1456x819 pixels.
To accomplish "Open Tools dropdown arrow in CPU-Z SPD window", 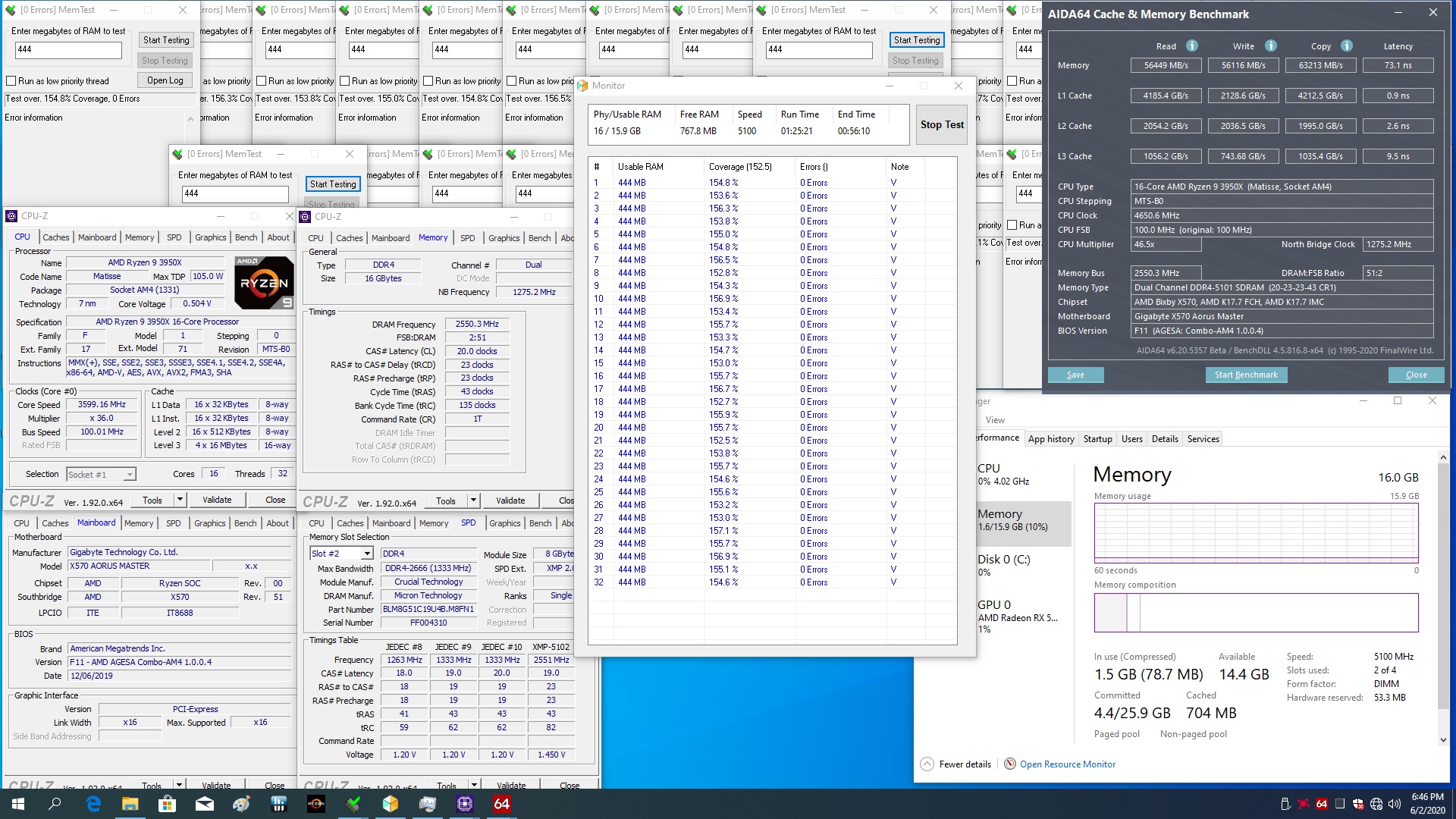I will [474, 785].
